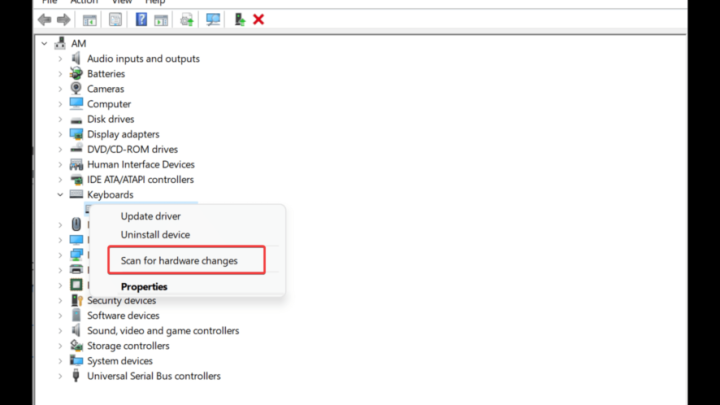Viewport: 720px width, 405px height.
Task: Expand the Computer category
Action: click(x=60, y=104)
